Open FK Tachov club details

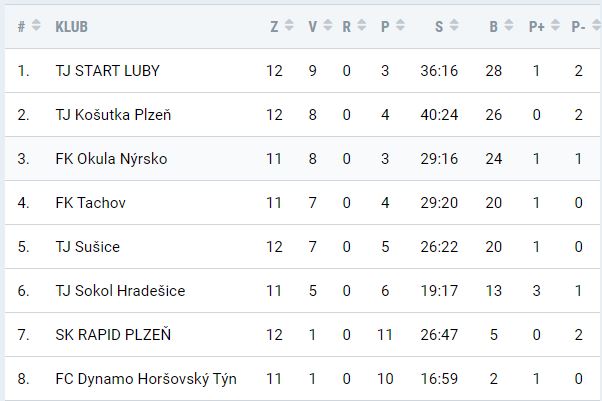tap(90, 203)
